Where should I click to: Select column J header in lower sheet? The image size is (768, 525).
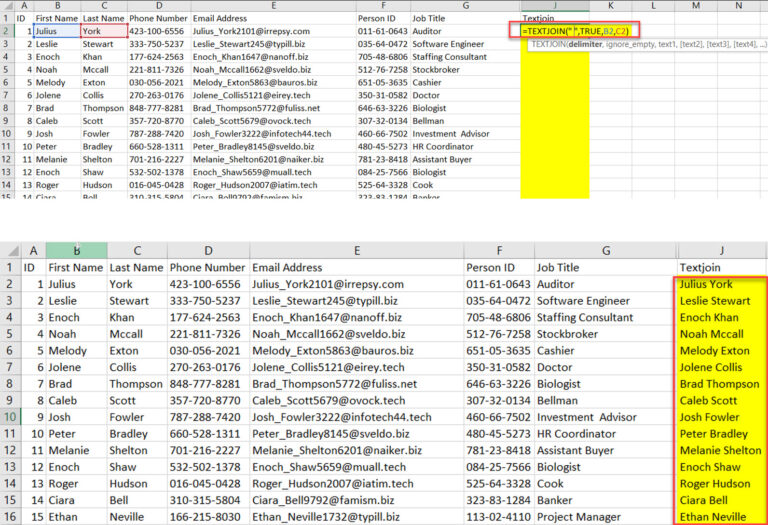pos(721,251)
